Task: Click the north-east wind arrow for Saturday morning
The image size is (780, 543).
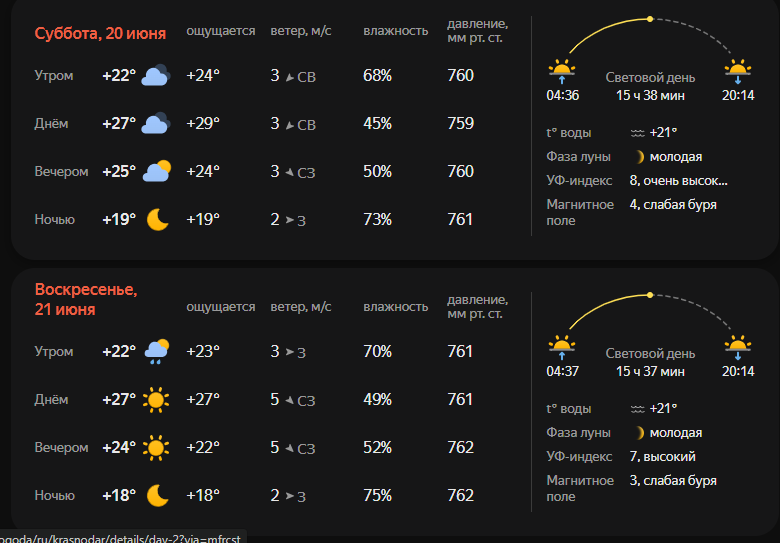Action: coord(290,77)
